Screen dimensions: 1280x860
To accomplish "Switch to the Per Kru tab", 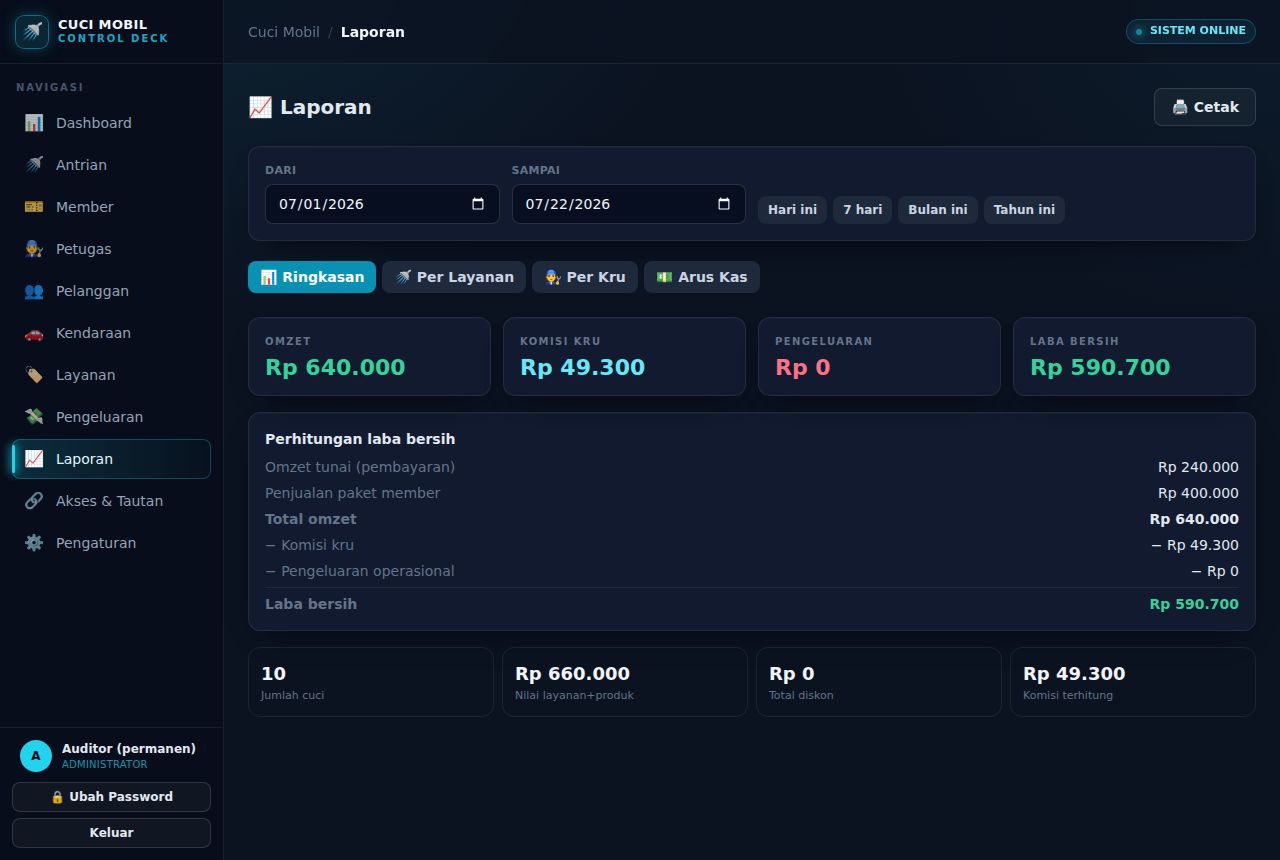I will (x=585, y=277).
